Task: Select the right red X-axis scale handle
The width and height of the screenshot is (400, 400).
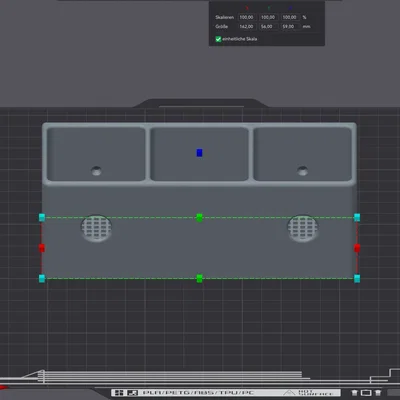Action: (357, 248)
